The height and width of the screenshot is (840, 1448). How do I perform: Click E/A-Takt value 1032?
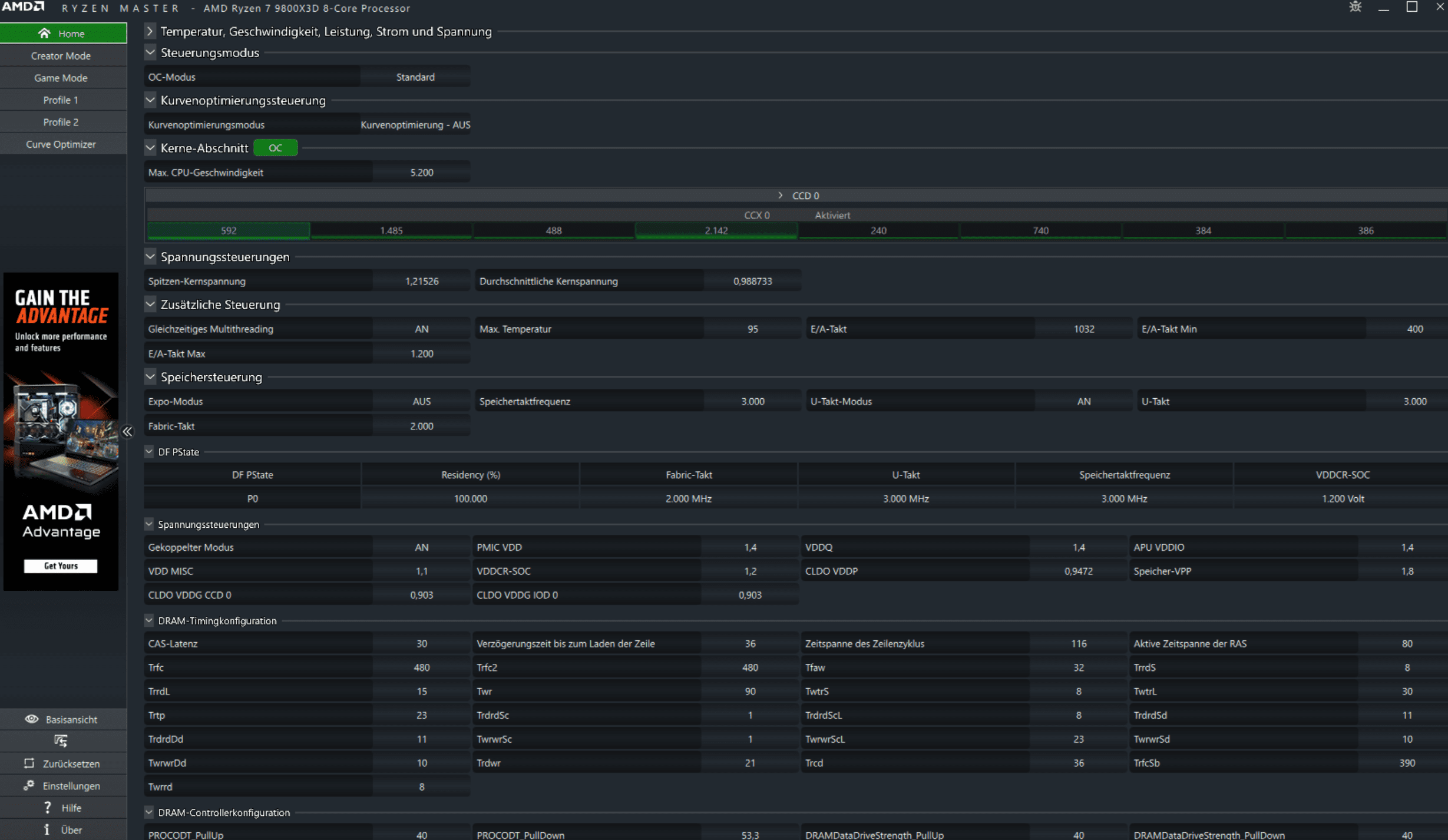1083,329
